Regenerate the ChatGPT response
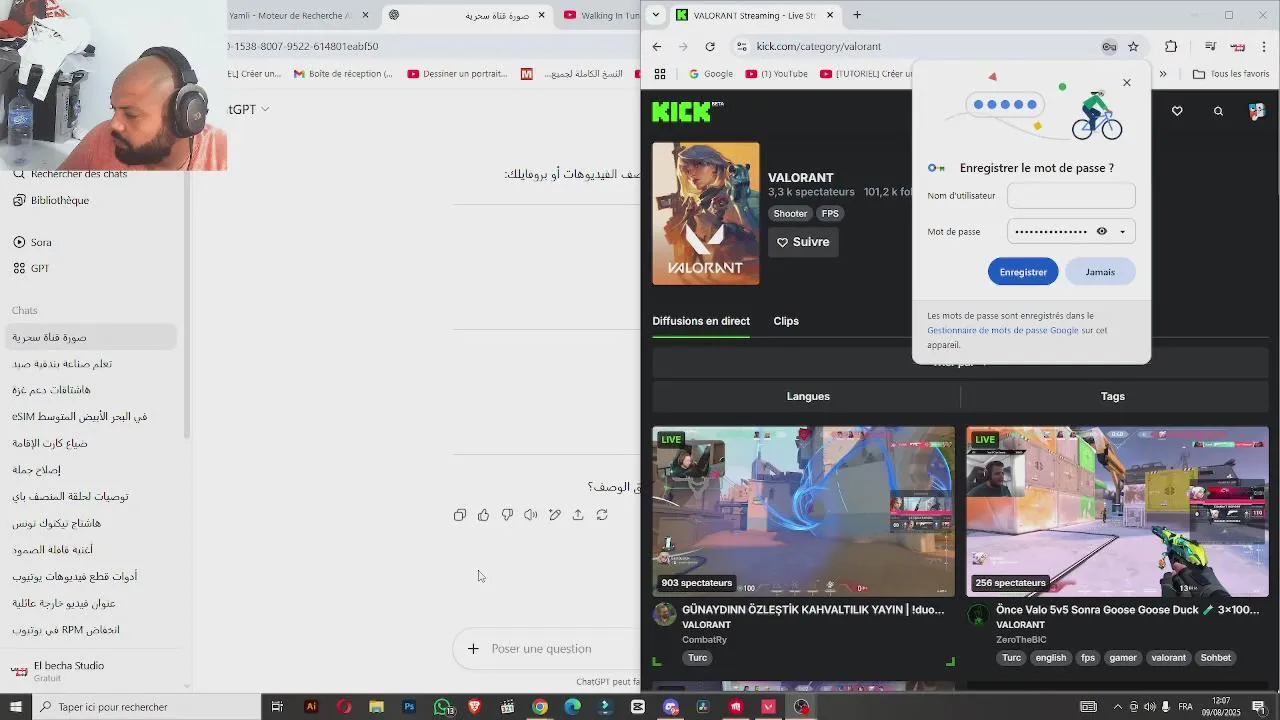This screenshot has height=720, width=1280. 602,515
